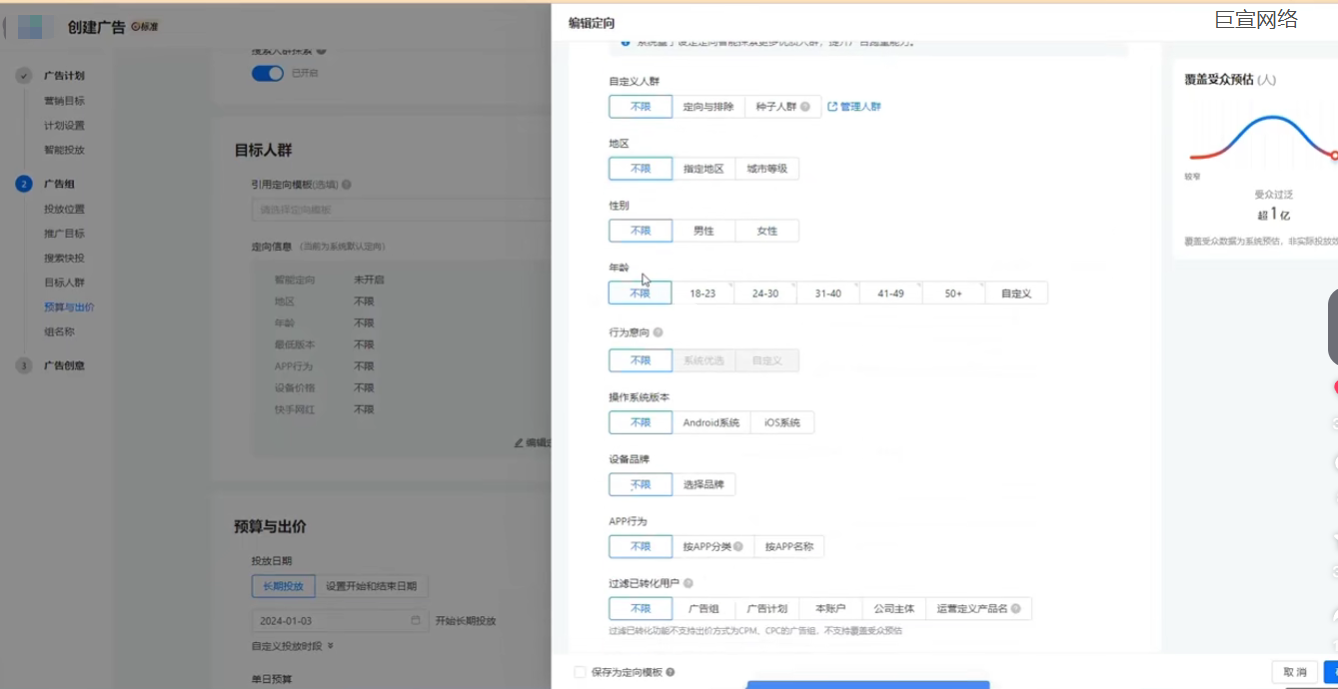Click red marker on audience curve
1338x689 pixels.
pyautogui.click(x=1333, y=155)
